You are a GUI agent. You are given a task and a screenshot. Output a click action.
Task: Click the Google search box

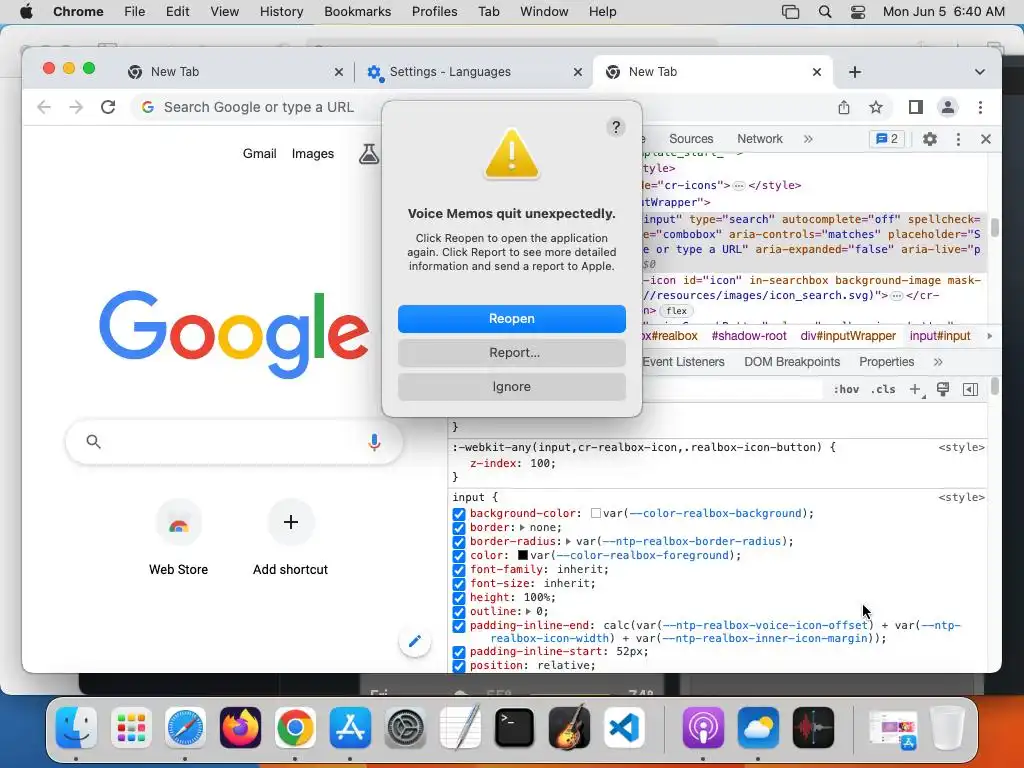(233, 442)
